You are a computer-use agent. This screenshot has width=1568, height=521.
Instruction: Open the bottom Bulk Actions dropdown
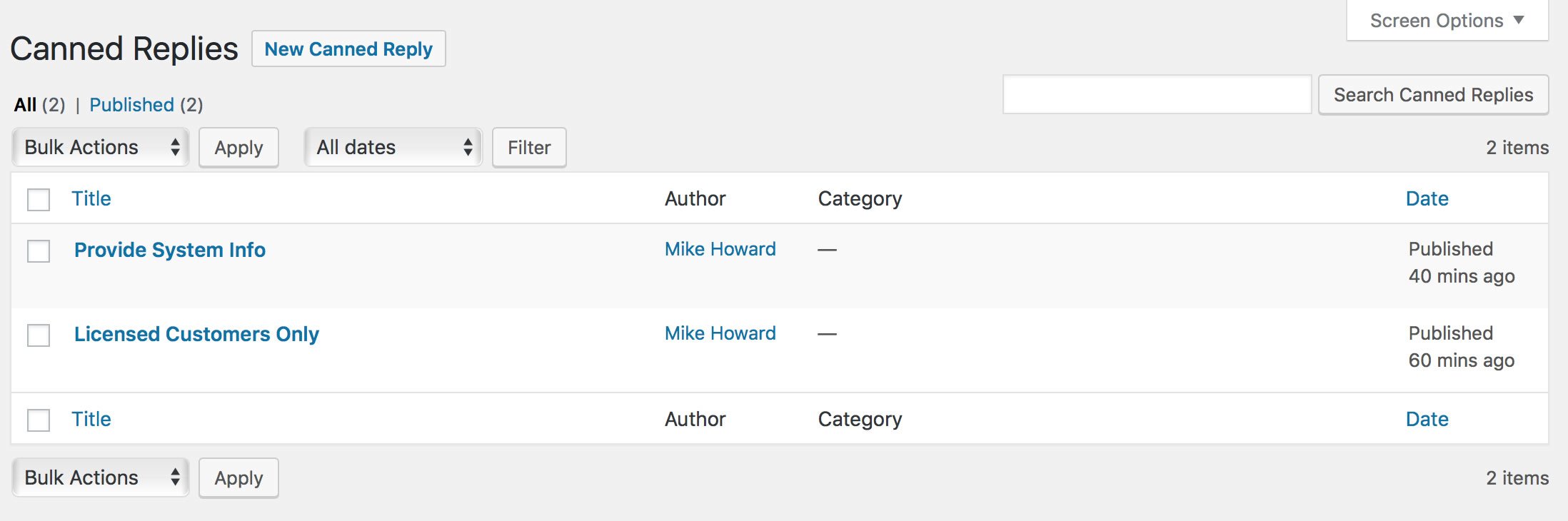[x=101, y=477]
